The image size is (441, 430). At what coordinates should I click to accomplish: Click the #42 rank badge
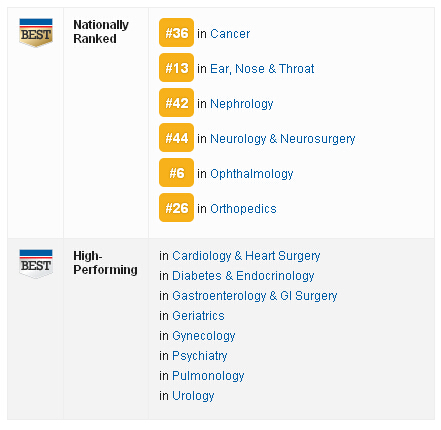coord(176,103)
